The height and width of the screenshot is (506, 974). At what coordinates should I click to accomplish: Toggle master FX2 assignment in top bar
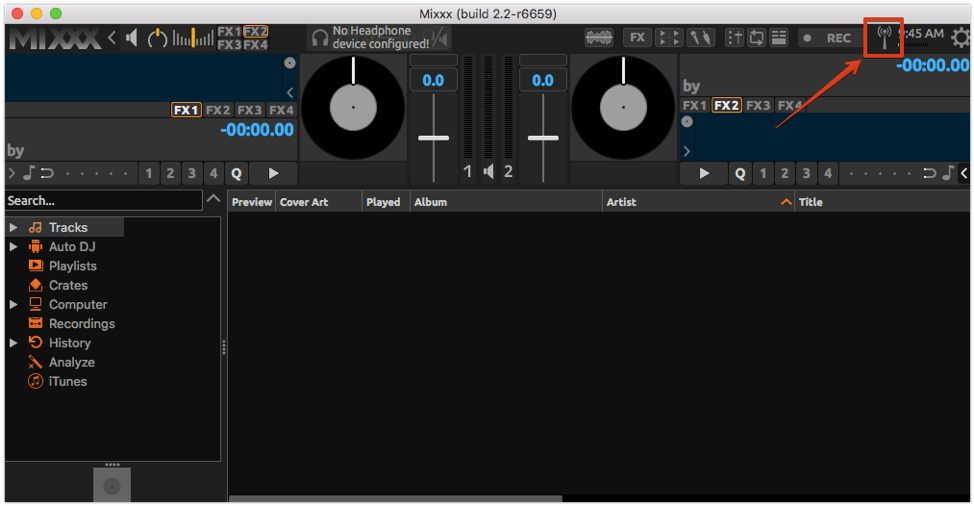pos(255,32)
